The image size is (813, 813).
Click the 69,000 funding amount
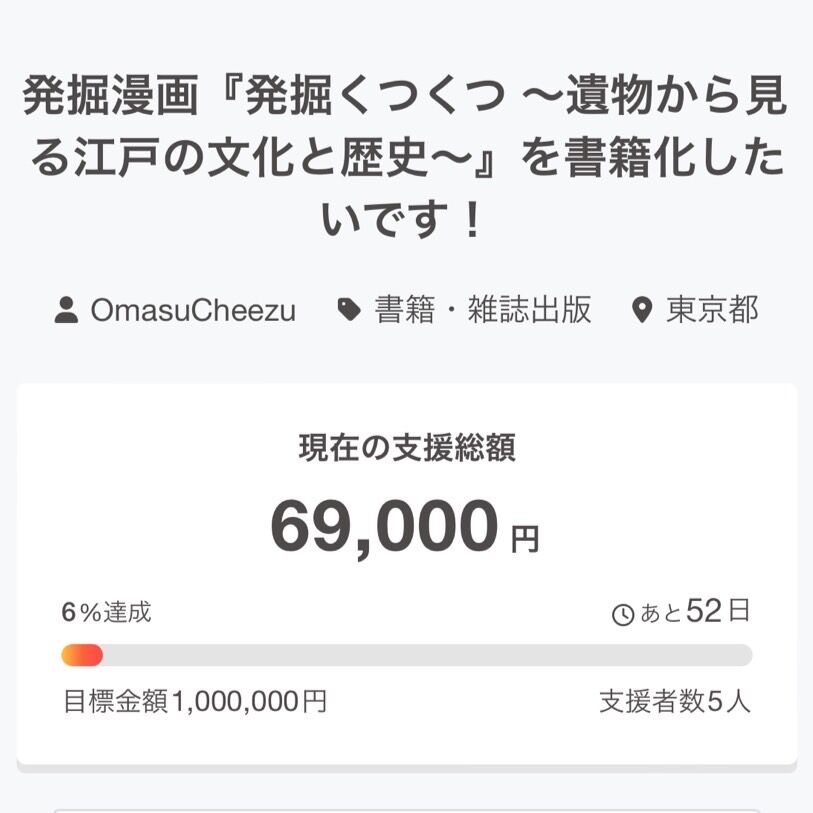(x=384, y=526)
